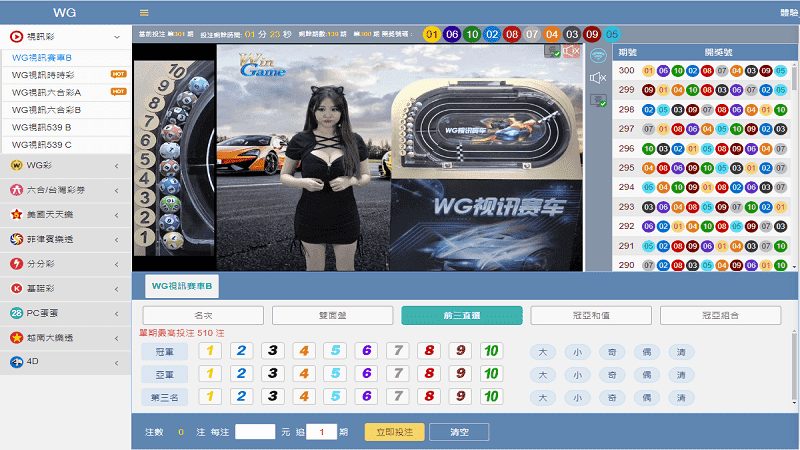Image resolution: width=800 pixels, height=450 pixels.
Task: Expand the 越南大樂透 sidebar category
Action: [117, 338]
